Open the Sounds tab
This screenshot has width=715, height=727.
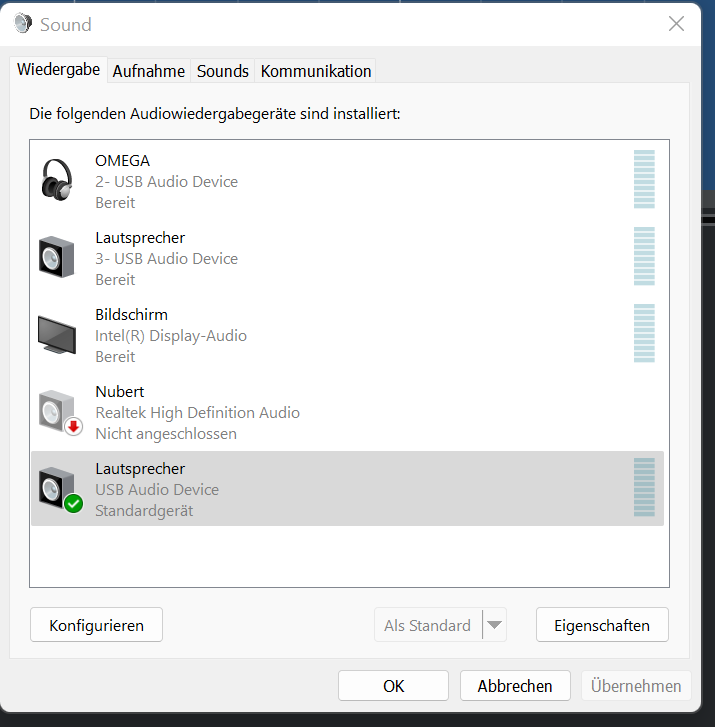pos(223,71)
